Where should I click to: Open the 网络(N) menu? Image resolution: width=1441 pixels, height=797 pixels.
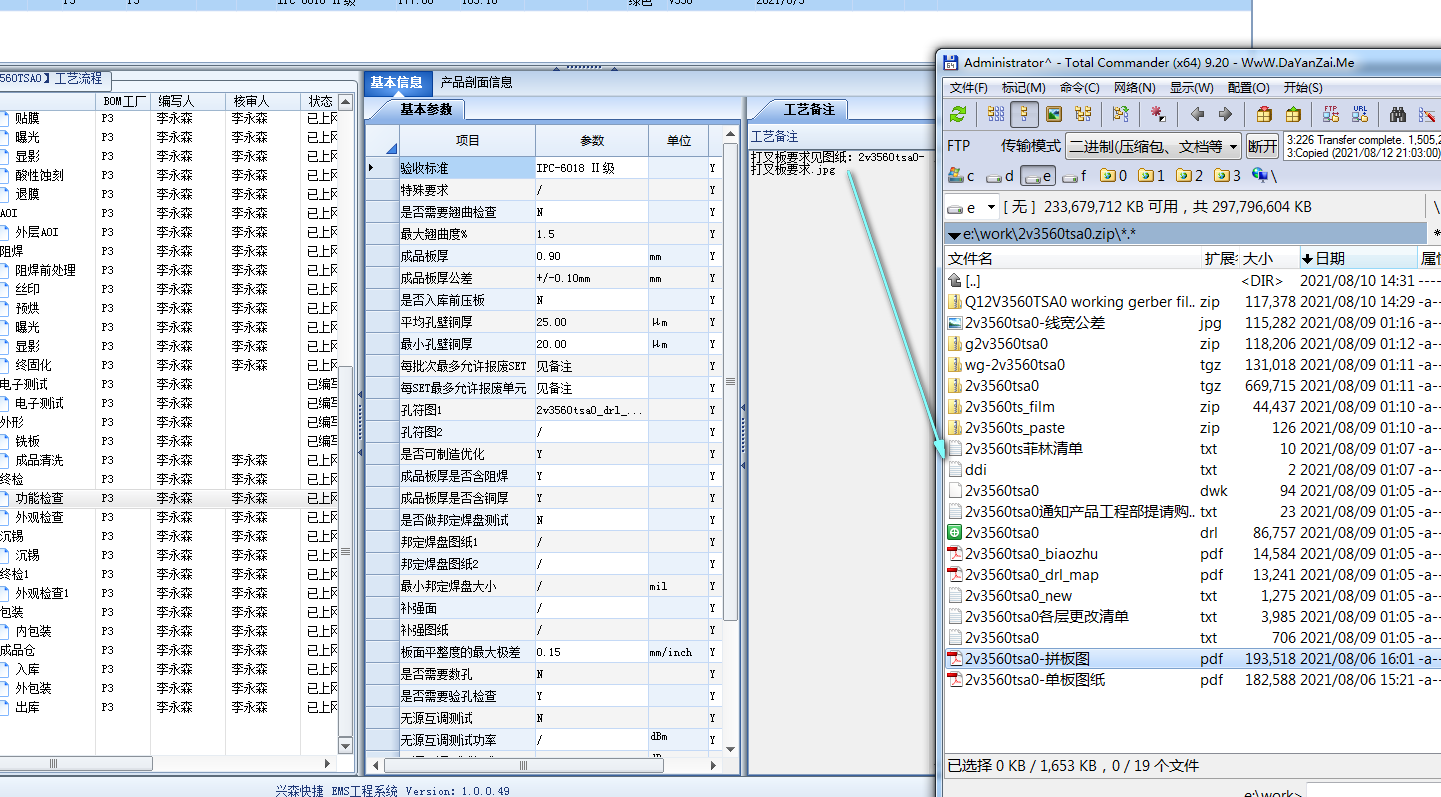1135,88
